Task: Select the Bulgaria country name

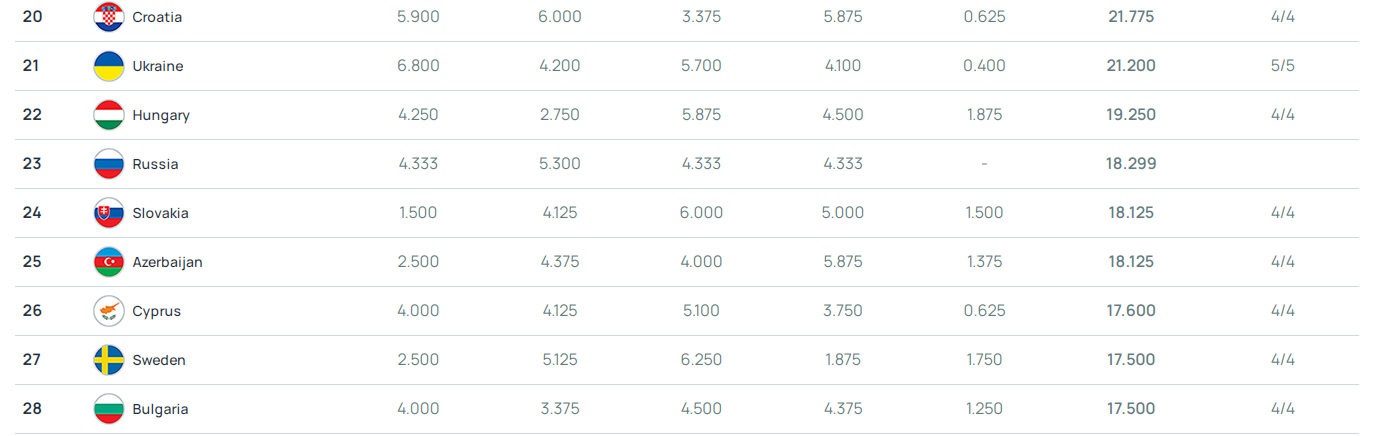Action: (160, 409)
